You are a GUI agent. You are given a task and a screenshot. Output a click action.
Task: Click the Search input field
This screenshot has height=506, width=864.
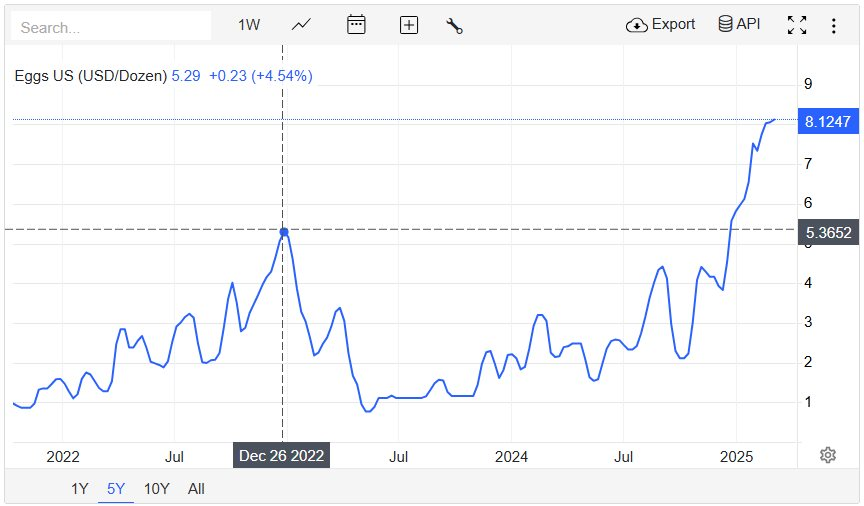111,27
